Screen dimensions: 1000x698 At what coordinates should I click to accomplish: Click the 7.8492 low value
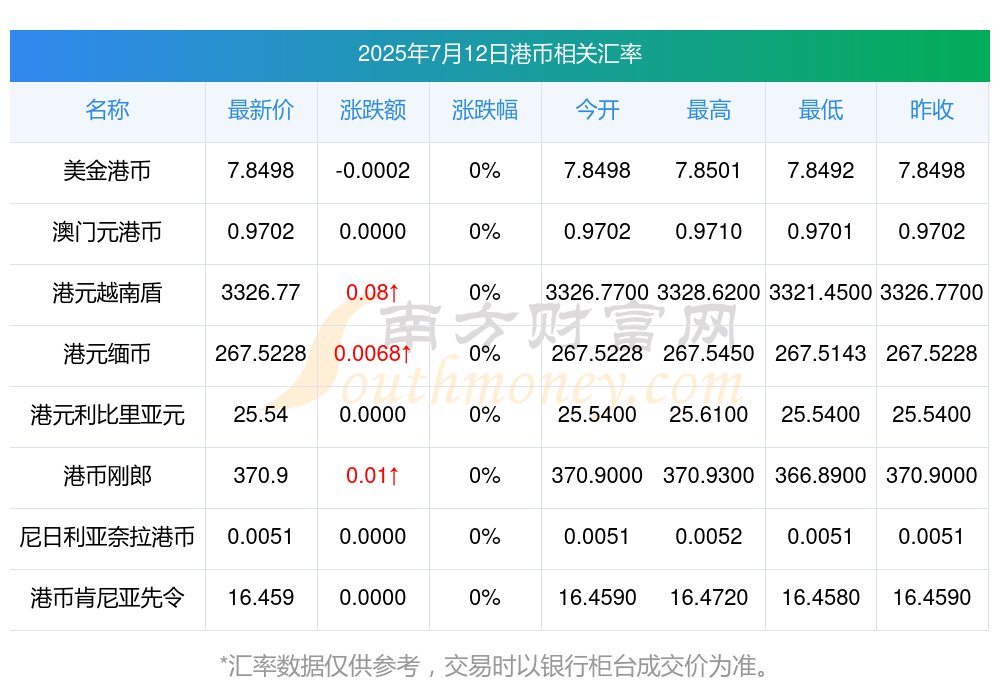click(x=821, y=170)
